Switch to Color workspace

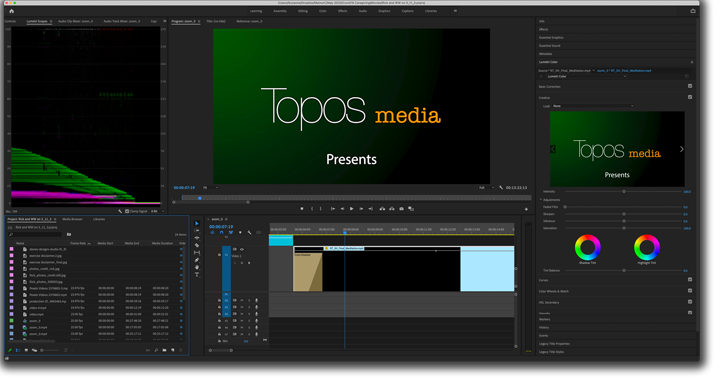[x=323, y=11]
